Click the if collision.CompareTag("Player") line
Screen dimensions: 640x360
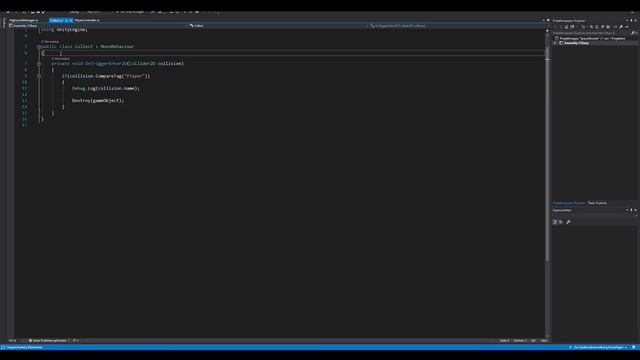pyautogui.click(x=106, y=76)
